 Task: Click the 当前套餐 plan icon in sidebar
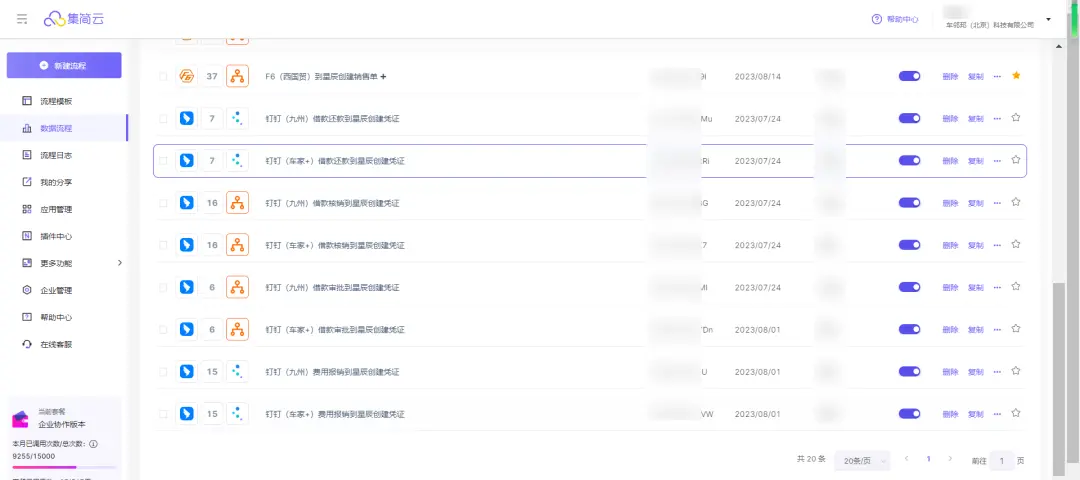tap(21, 419)
